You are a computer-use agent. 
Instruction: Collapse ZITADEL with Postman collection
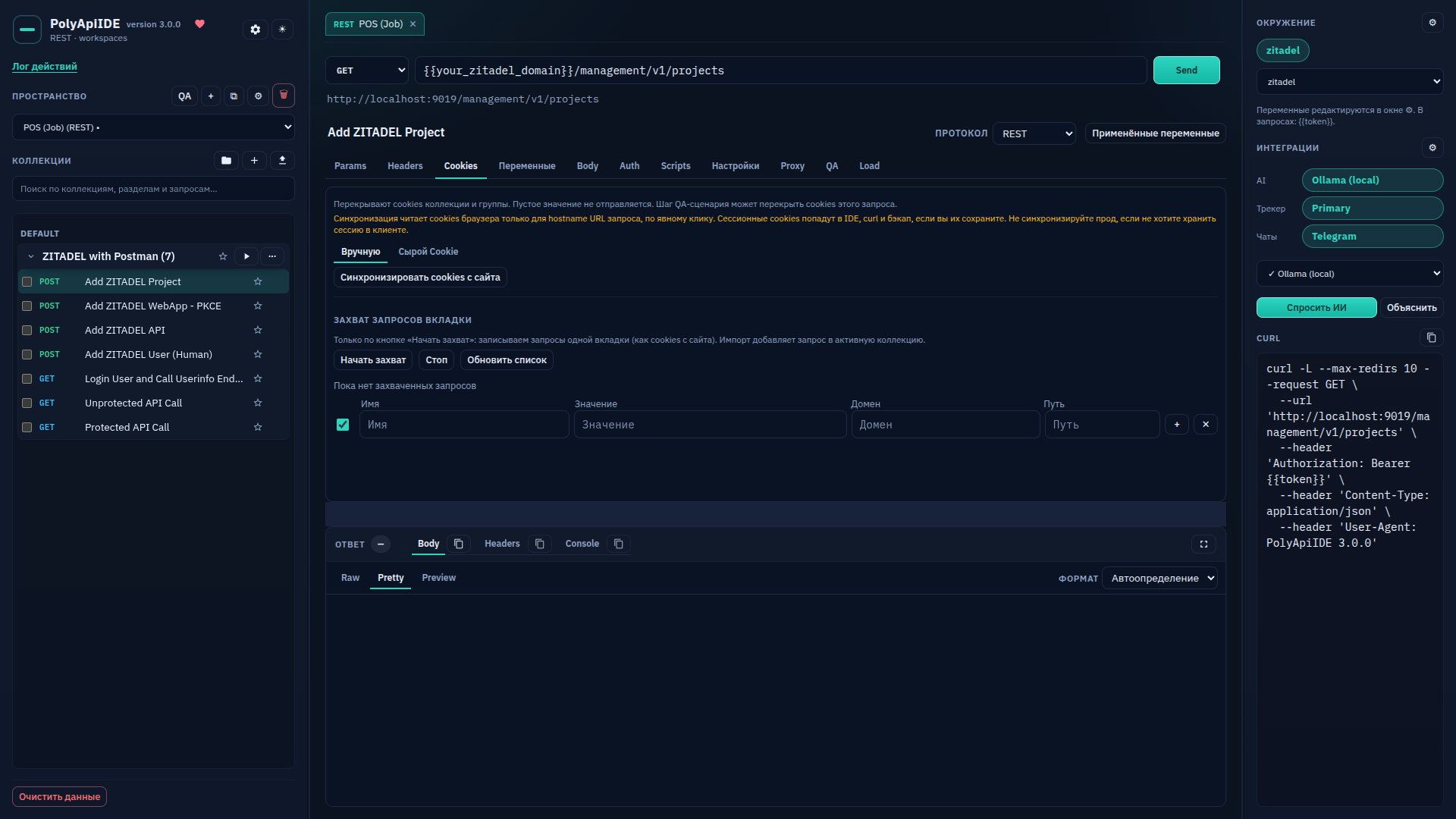point(31,257)
